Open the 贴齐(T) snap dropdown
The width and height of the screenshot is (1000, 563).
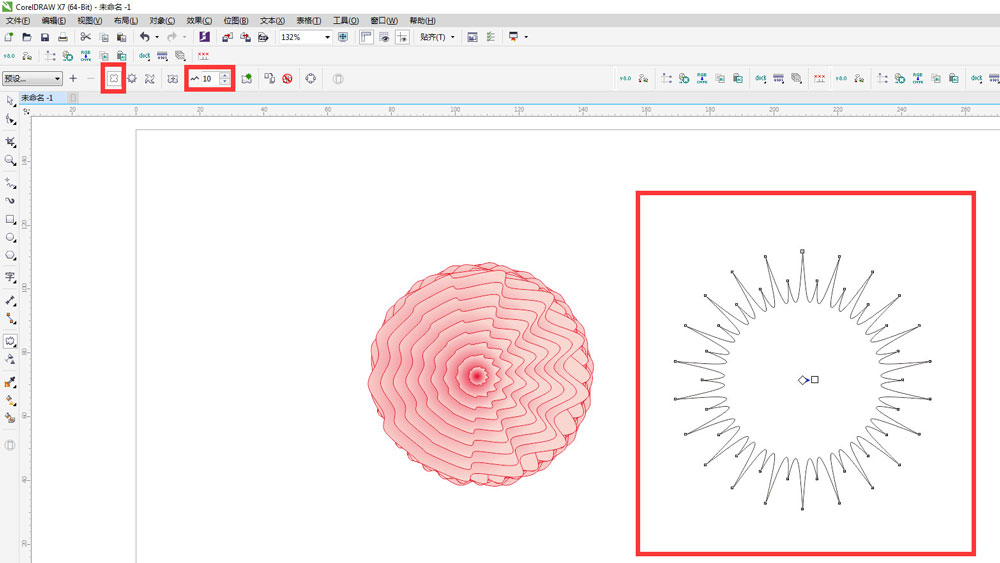pyautogui.click(x=437, y=37)
